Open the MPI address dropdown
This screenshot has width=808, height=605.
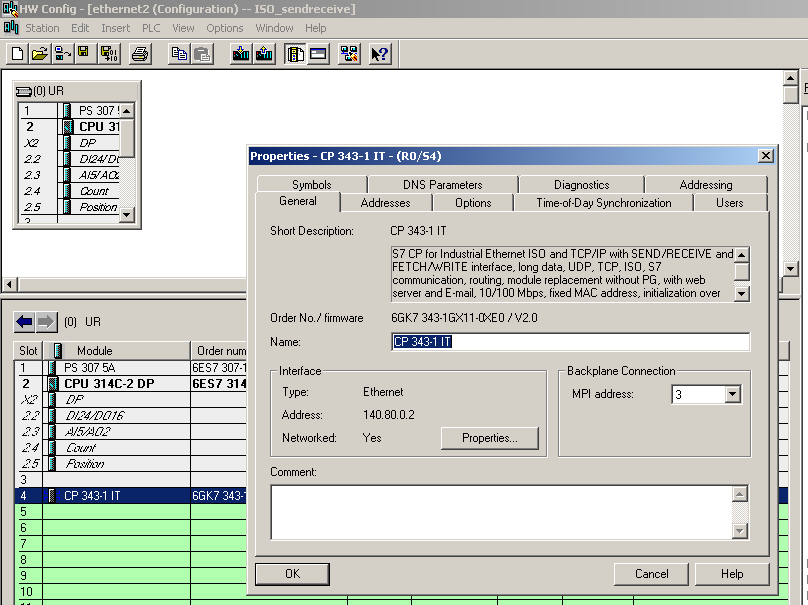[x=732, y=394]
